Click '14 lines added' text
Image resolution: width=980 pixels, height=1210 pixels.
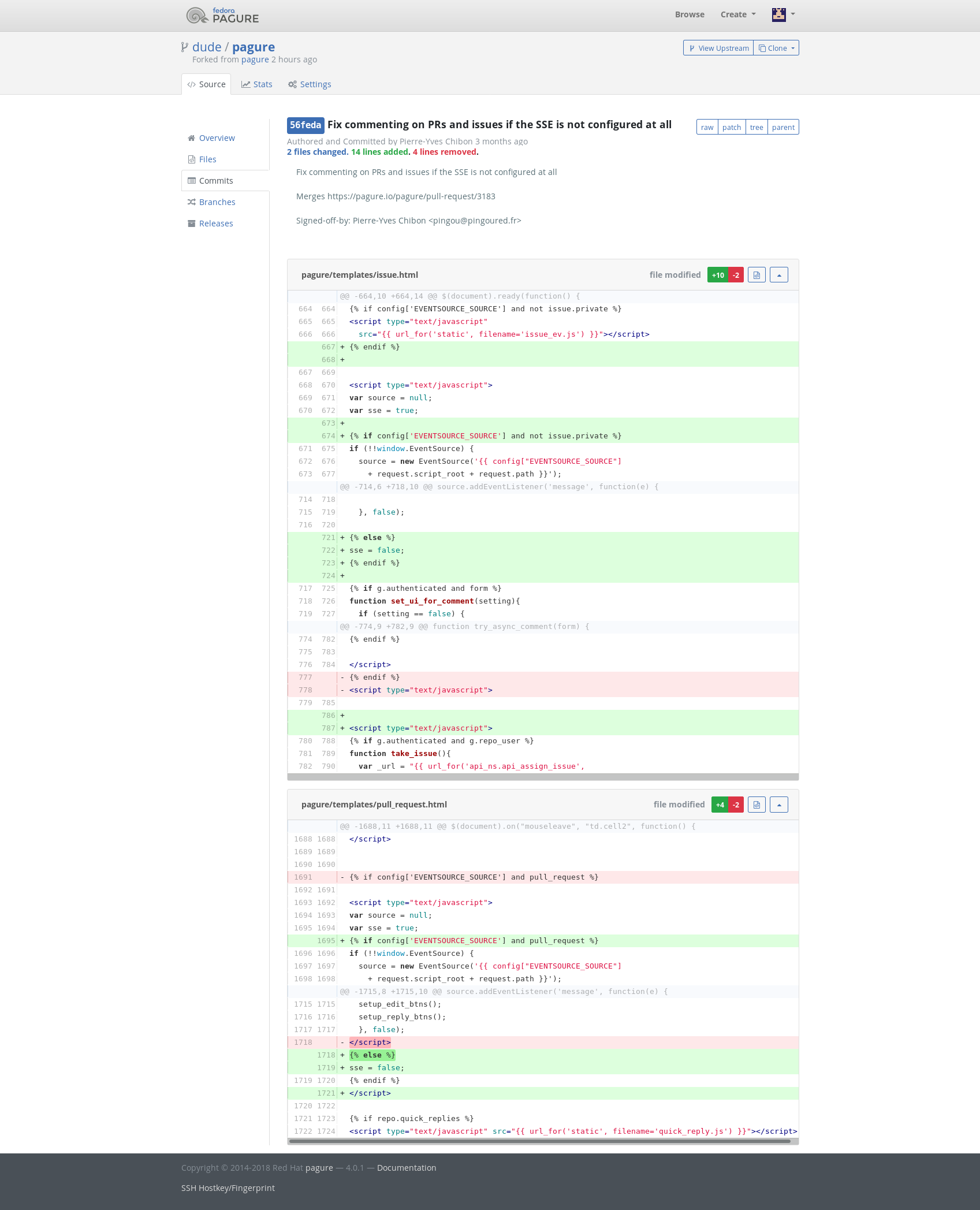(380, 152)
